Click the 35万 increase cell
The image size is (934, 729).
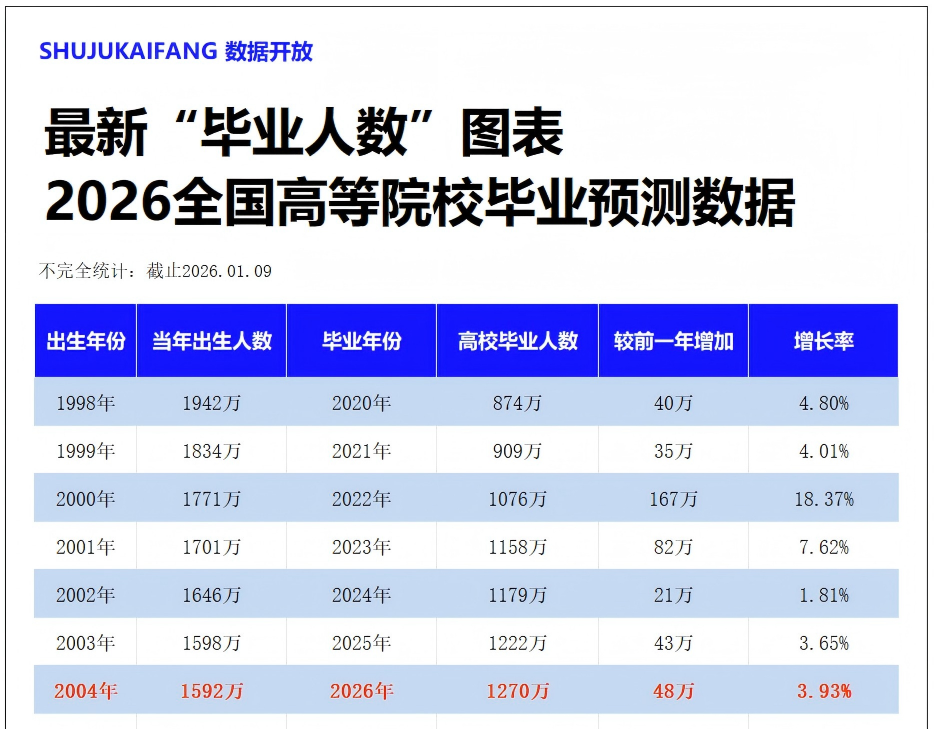(674, 451)
